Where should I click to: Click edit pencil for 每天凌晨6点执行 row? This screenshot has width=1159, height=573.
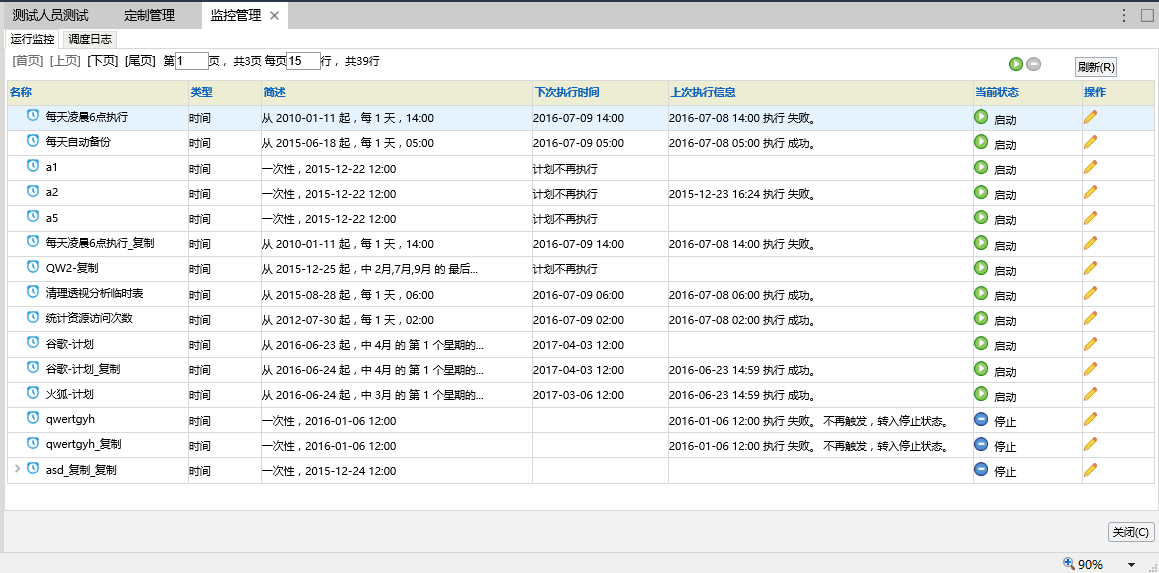click(x=1090, y=117)
